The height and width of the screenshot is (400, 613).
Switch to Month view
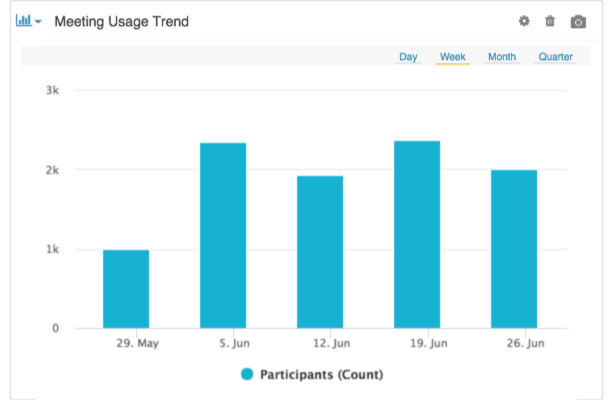pos(502,57)
